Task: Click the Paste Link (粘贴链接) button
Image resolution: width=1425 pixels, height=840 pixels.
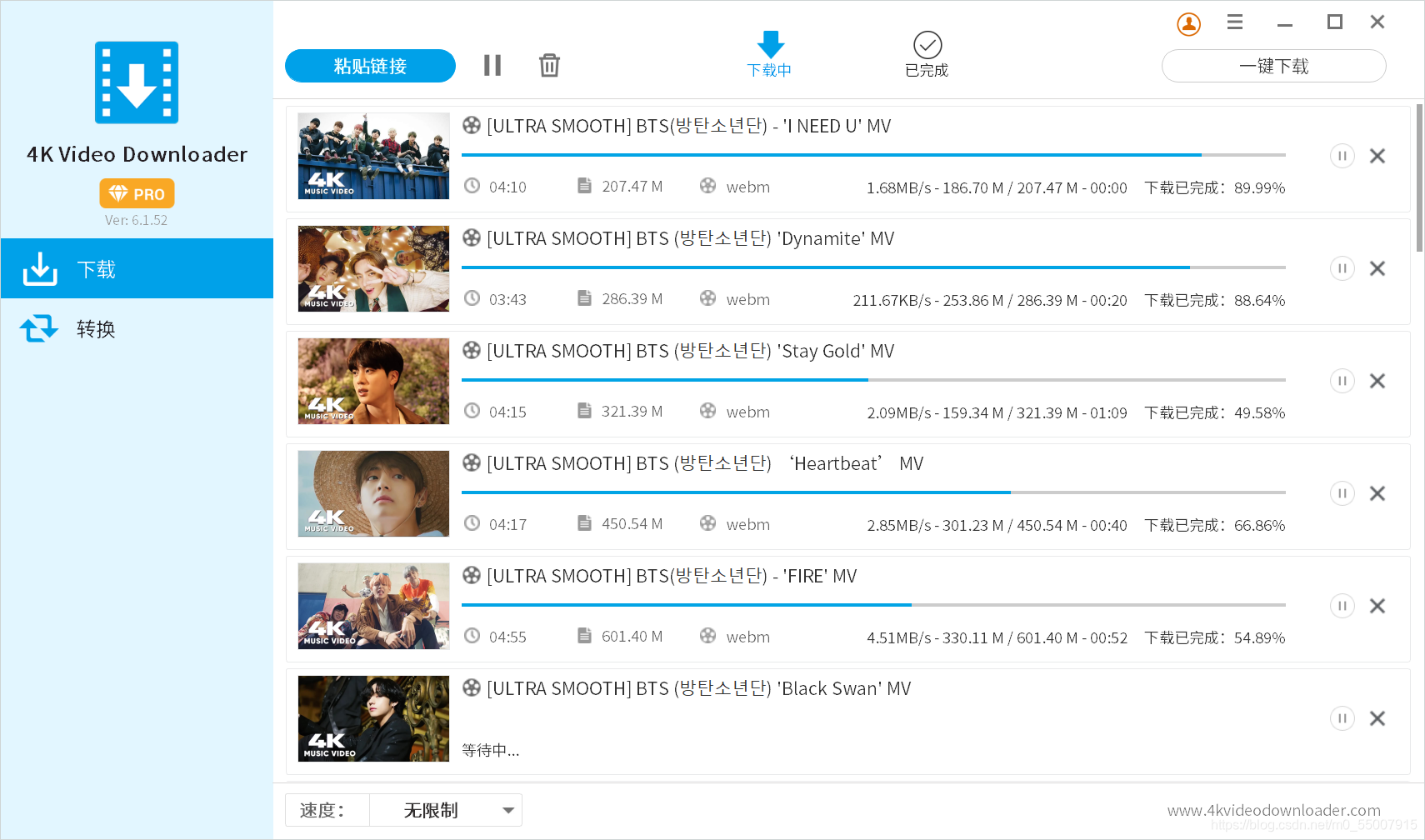Action: [370, 66]
